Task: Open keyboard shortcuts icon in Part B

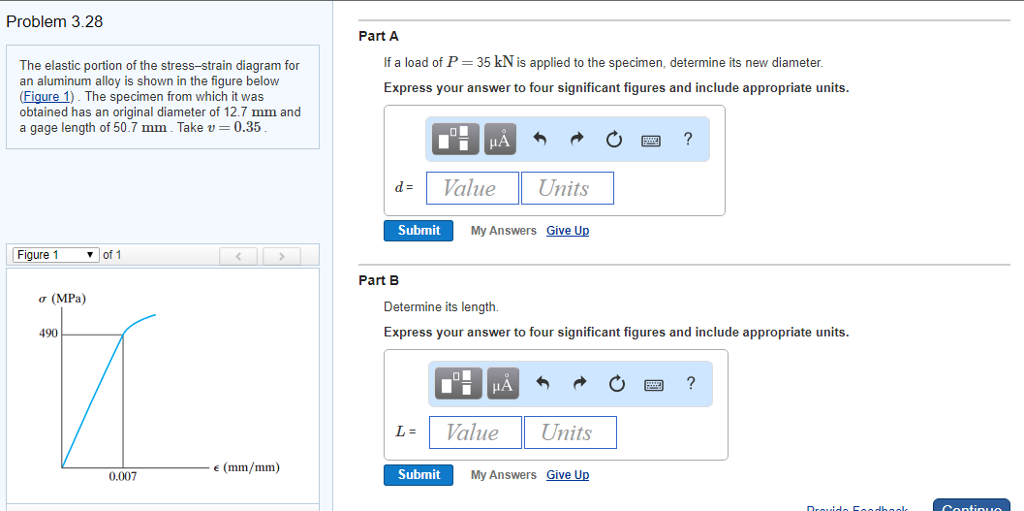Action: tap(654, 384)
